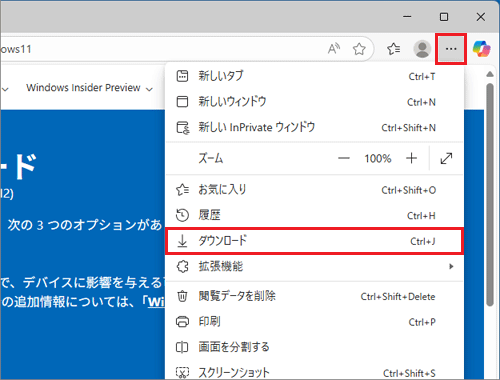
Task: Open the profile avatar icon
Action: tap(422, 49)
